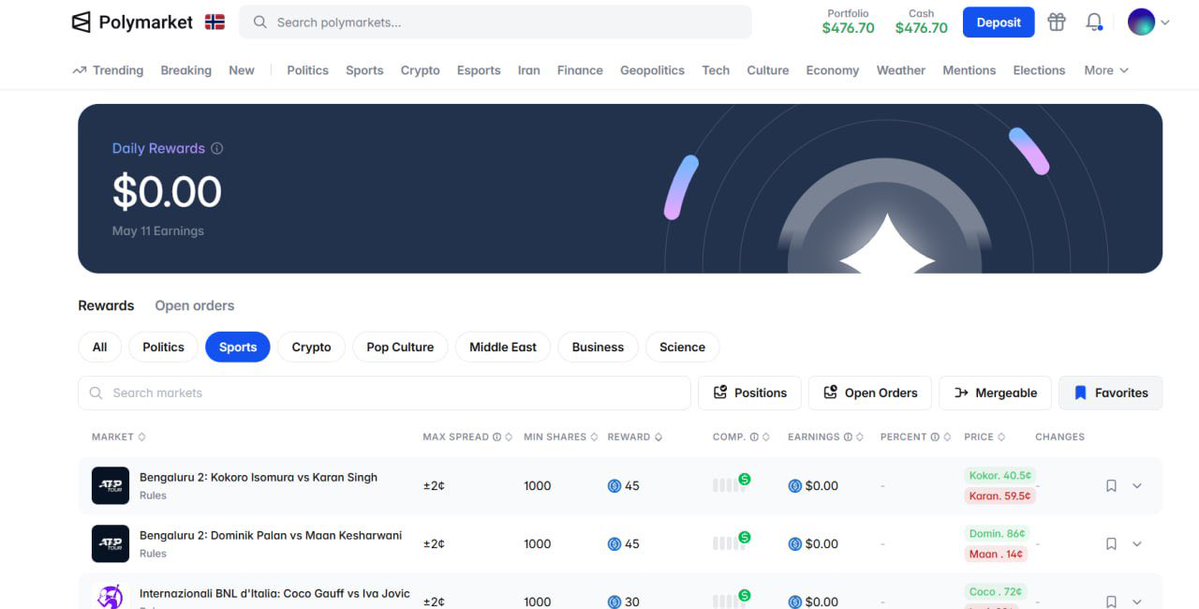Click the Norwegian flag icon
Image resolution: width=1199 pixels, height=609 pixels.
click(x=215, y=22)
